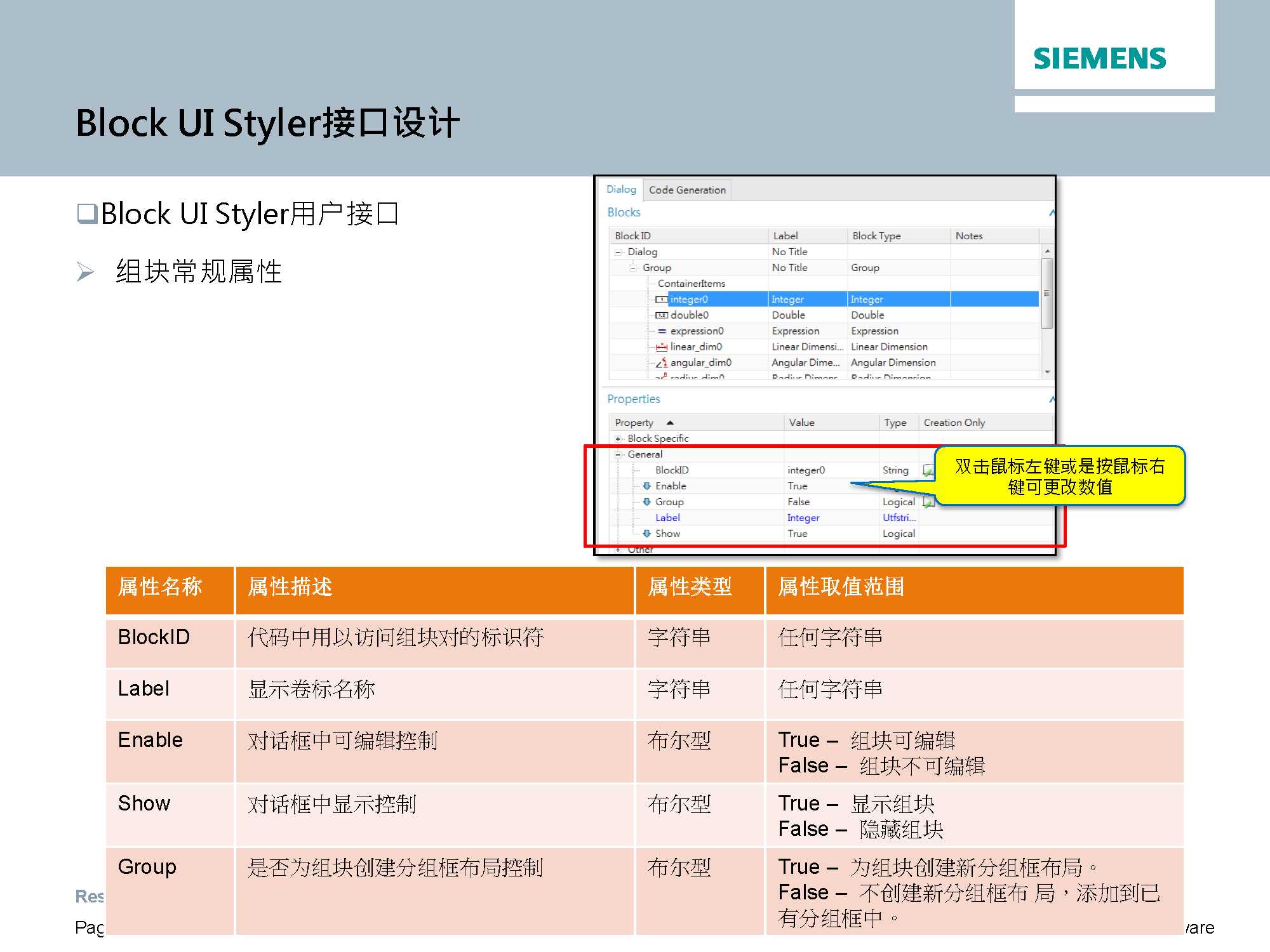Select the integer0 block icon
Viewport: 1270px width, 952px height.
pyautogui.click(x=662, y=299)
